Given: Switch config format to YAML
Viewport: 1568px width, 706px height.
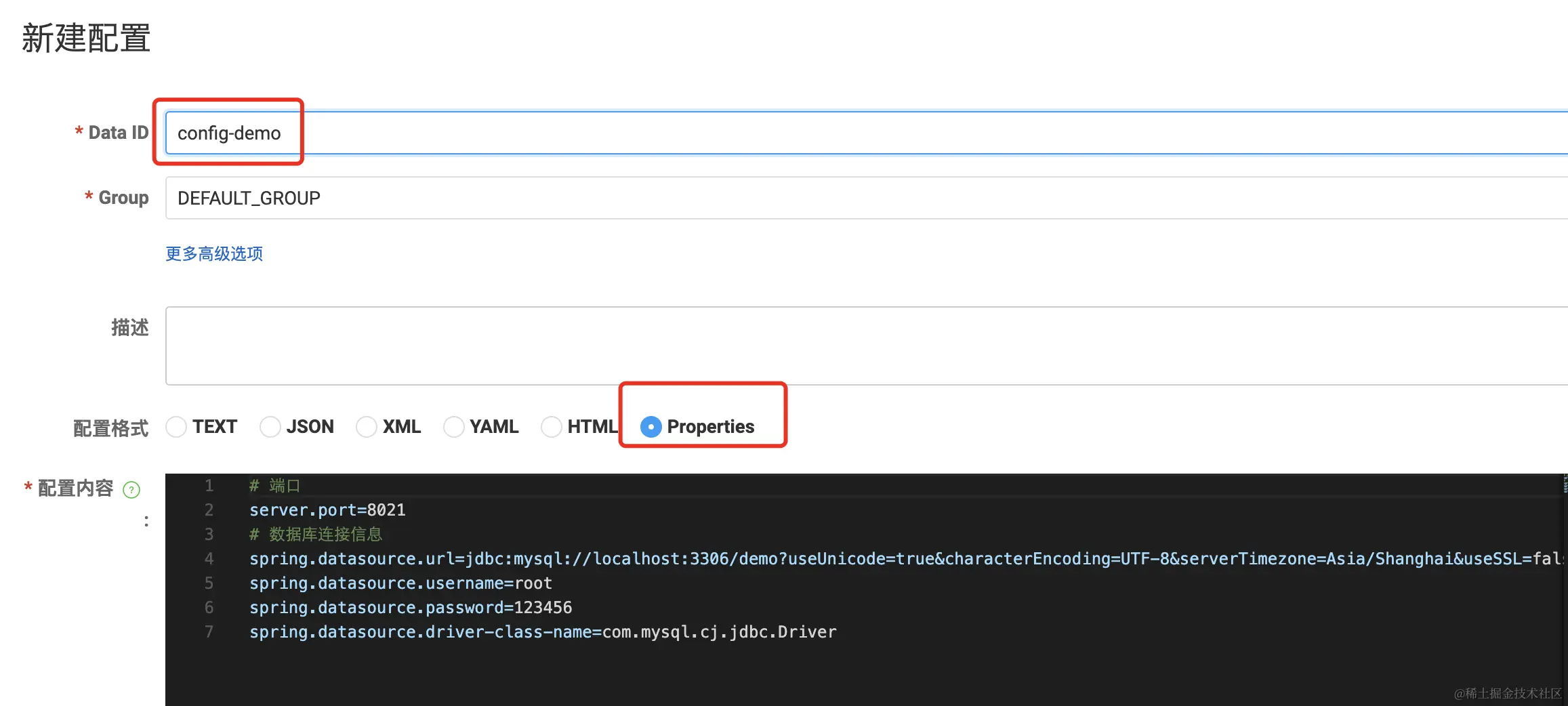Looking at the screenshot, I should (454, 427).
